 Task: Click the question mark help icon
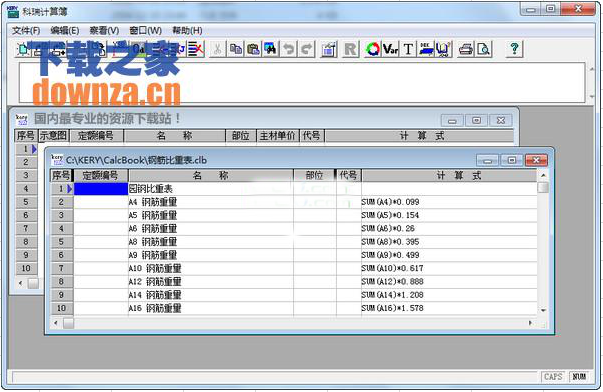[x=514, y=49]
